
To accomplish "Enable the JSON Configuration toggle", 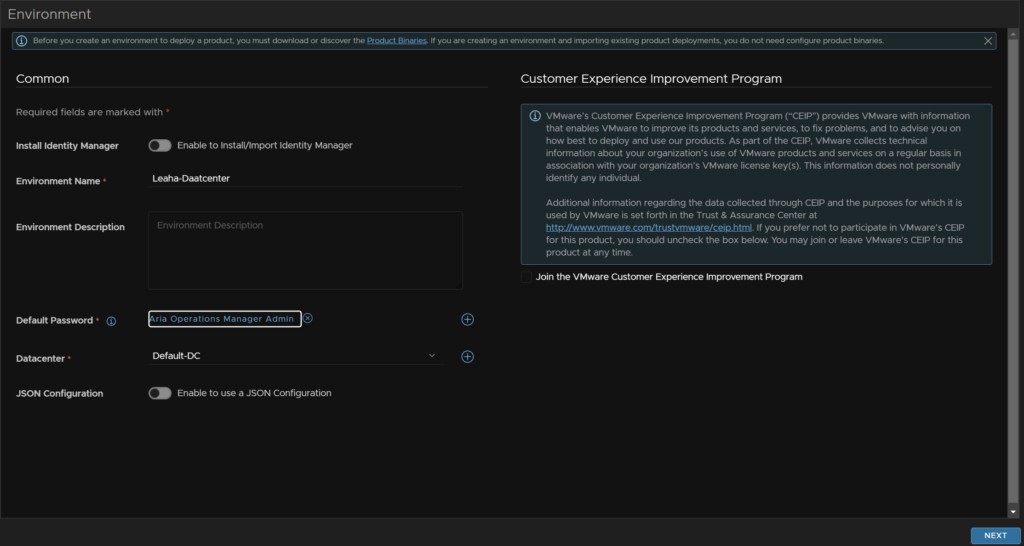I will (160, 393).
